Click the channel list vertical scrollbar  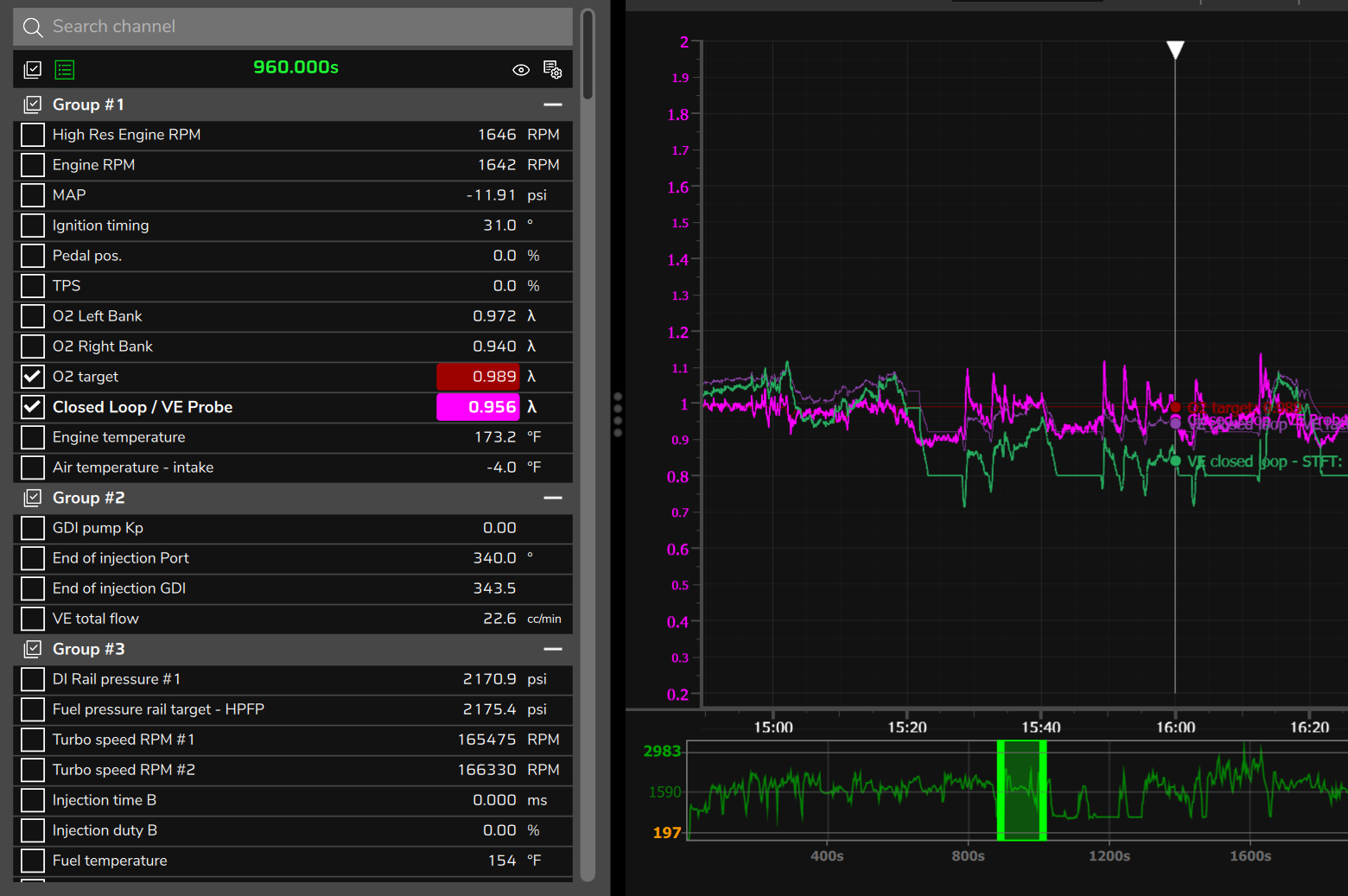click(588, 54)
